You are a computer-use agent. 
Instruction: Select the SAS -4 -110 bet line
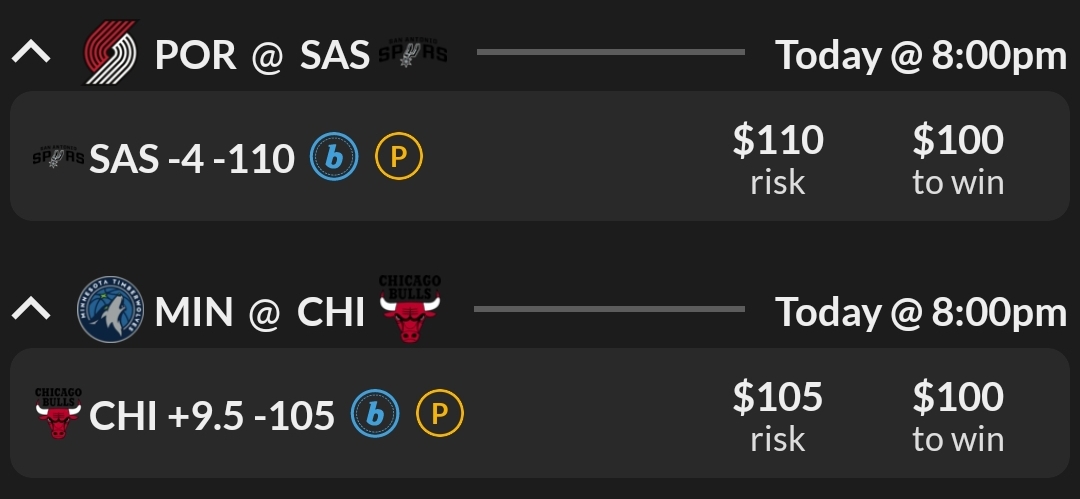192,158
